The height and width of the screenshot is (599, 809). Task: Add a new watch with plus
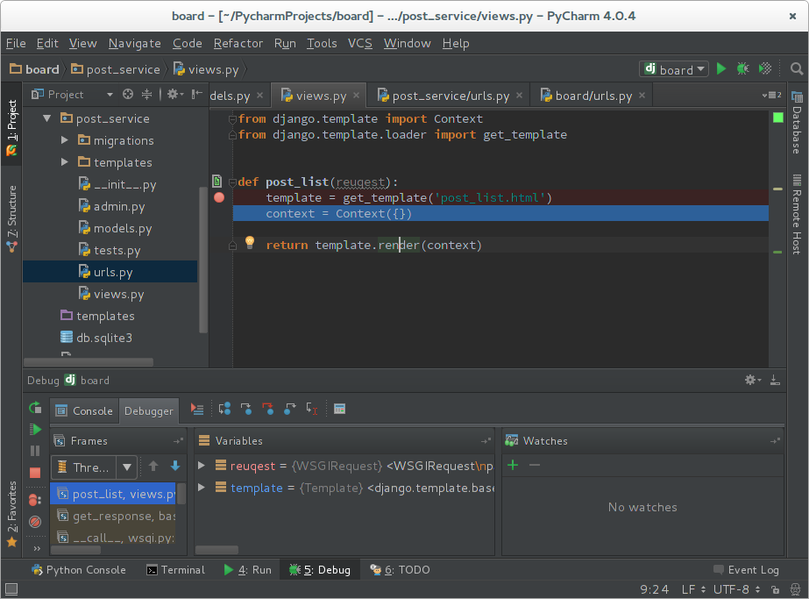click(513, 465)
